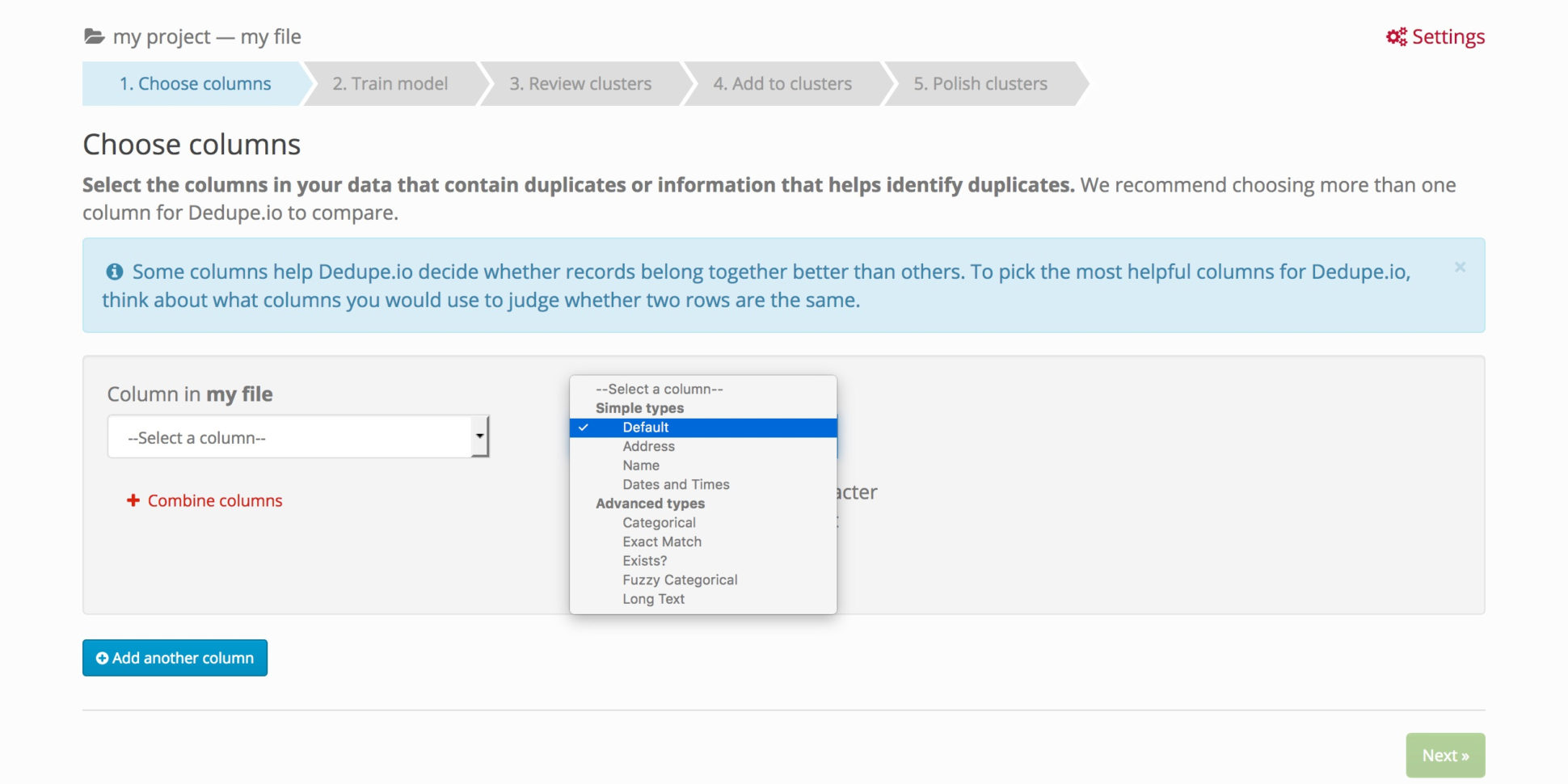This screenshot has width=1568, height=784.
Task: Click the Combine columns link
Action: point(214,500)
